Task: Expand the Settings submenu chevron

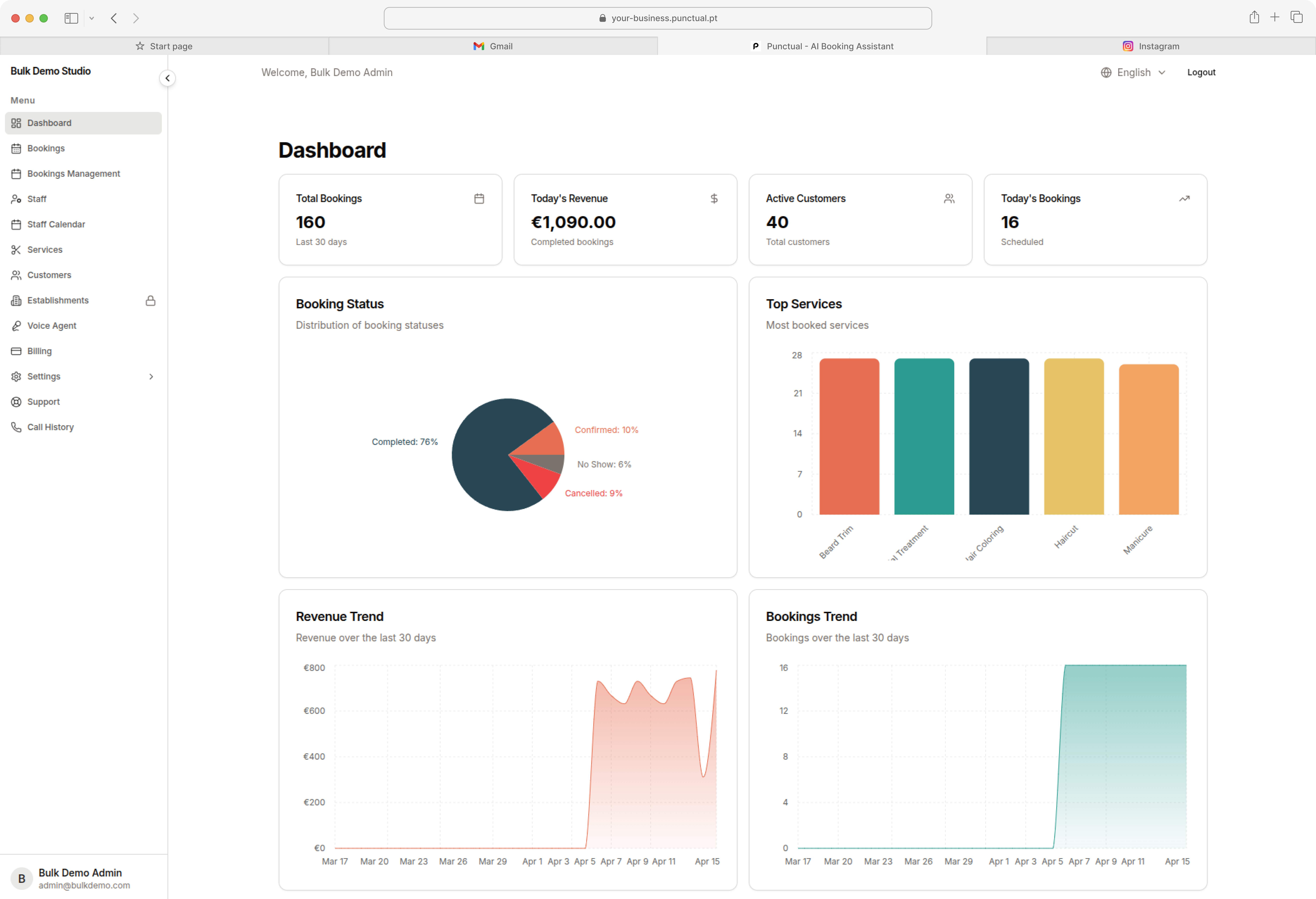Action: click(x=151, y=377)
